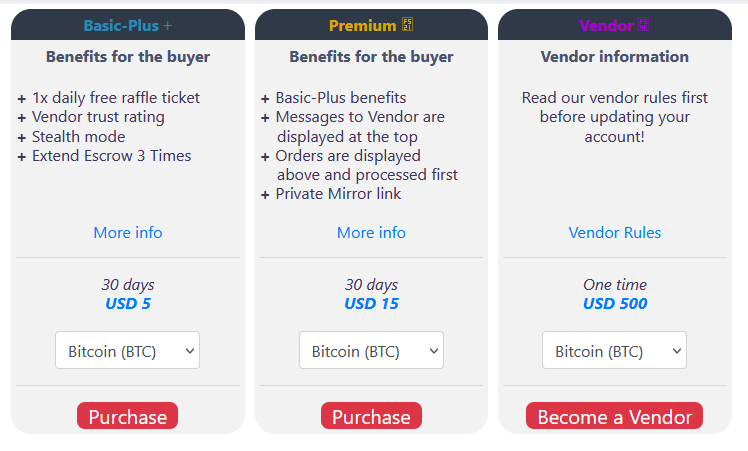748x451 pixels.
Task: Click the plus bullet before Vendor trust rating
Action: tap(22, 118)
